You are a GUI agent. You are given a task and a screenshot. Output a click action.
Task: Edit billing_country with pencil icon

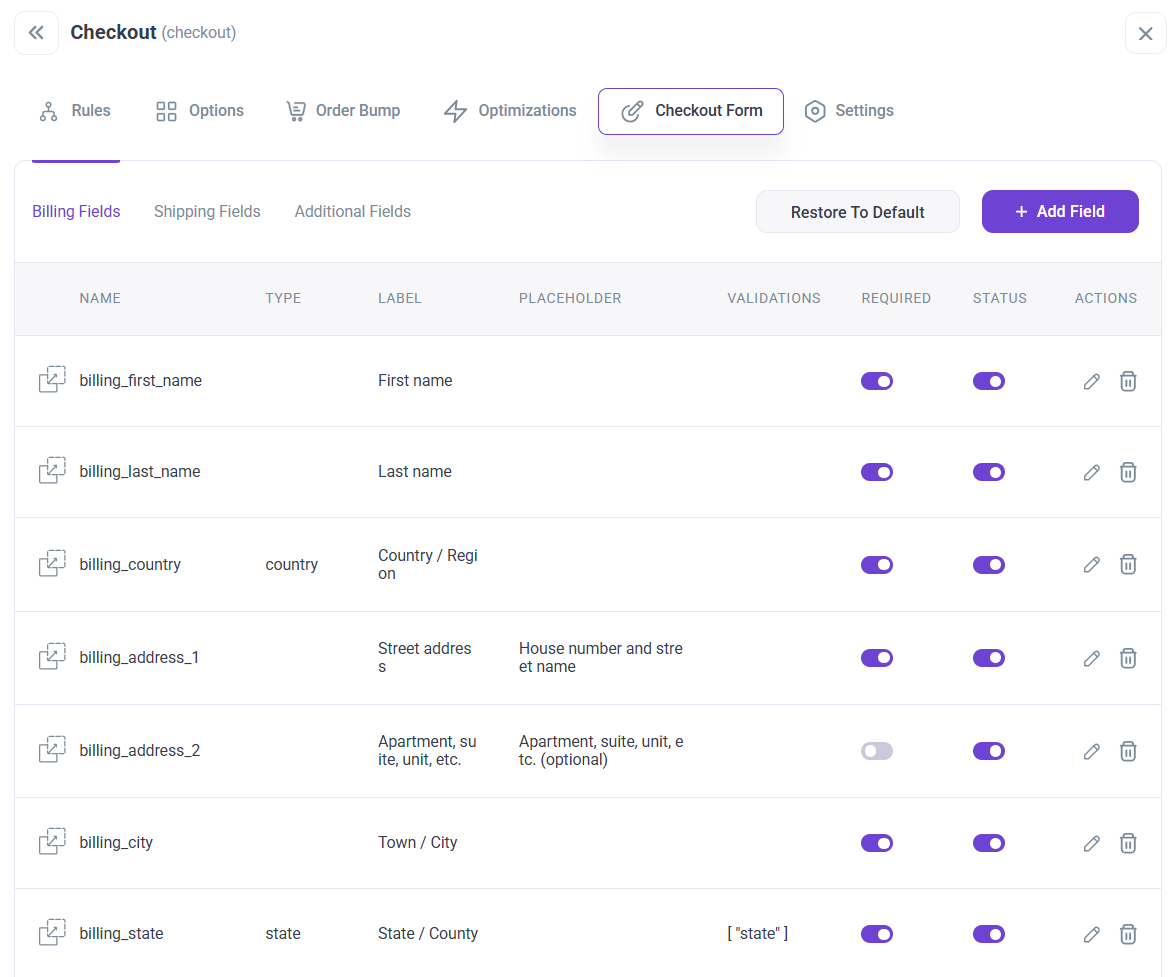[1091, 565]
